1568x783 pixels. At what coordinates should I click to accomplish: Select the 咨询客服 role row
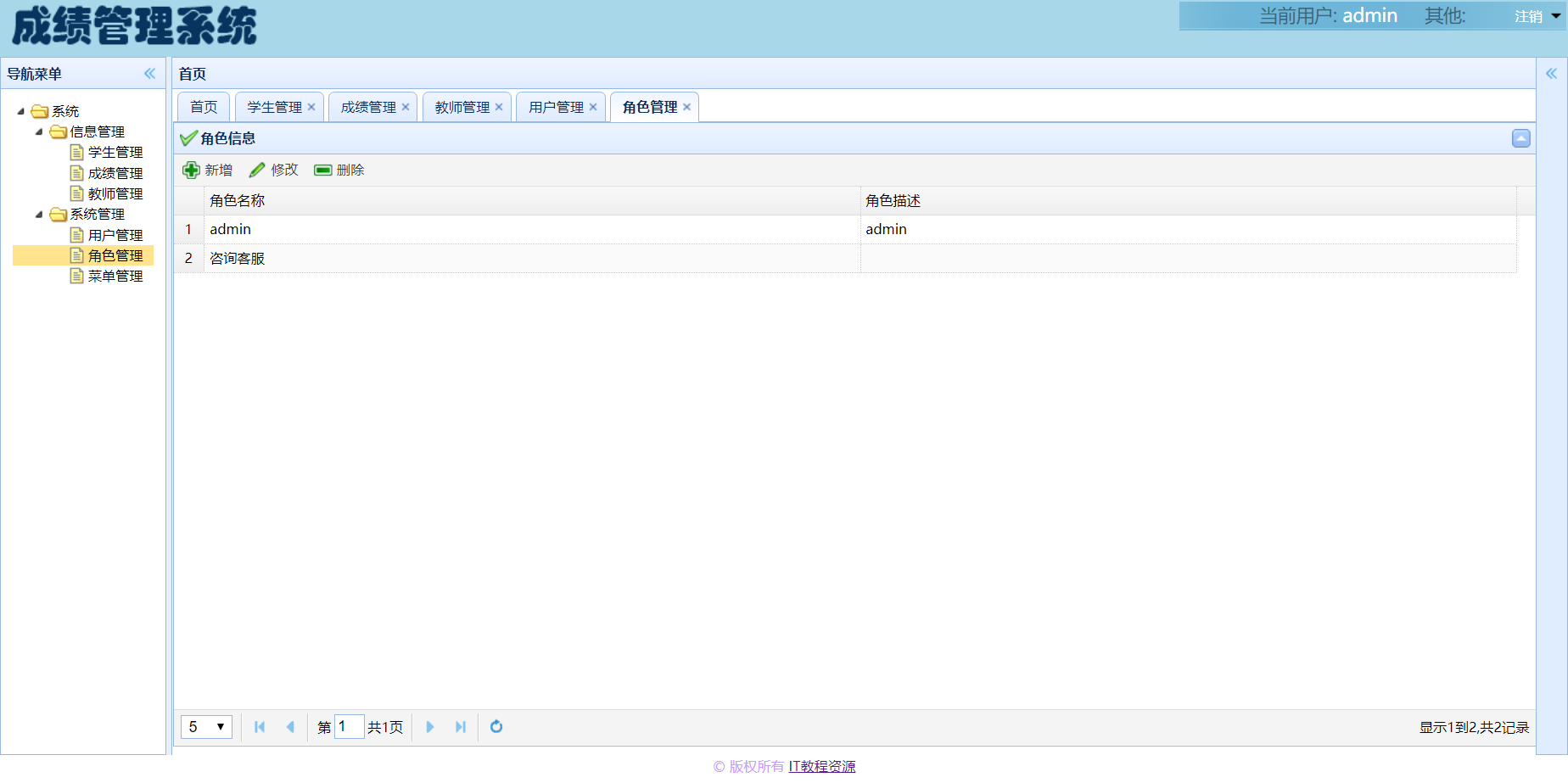tap(845, 259)
